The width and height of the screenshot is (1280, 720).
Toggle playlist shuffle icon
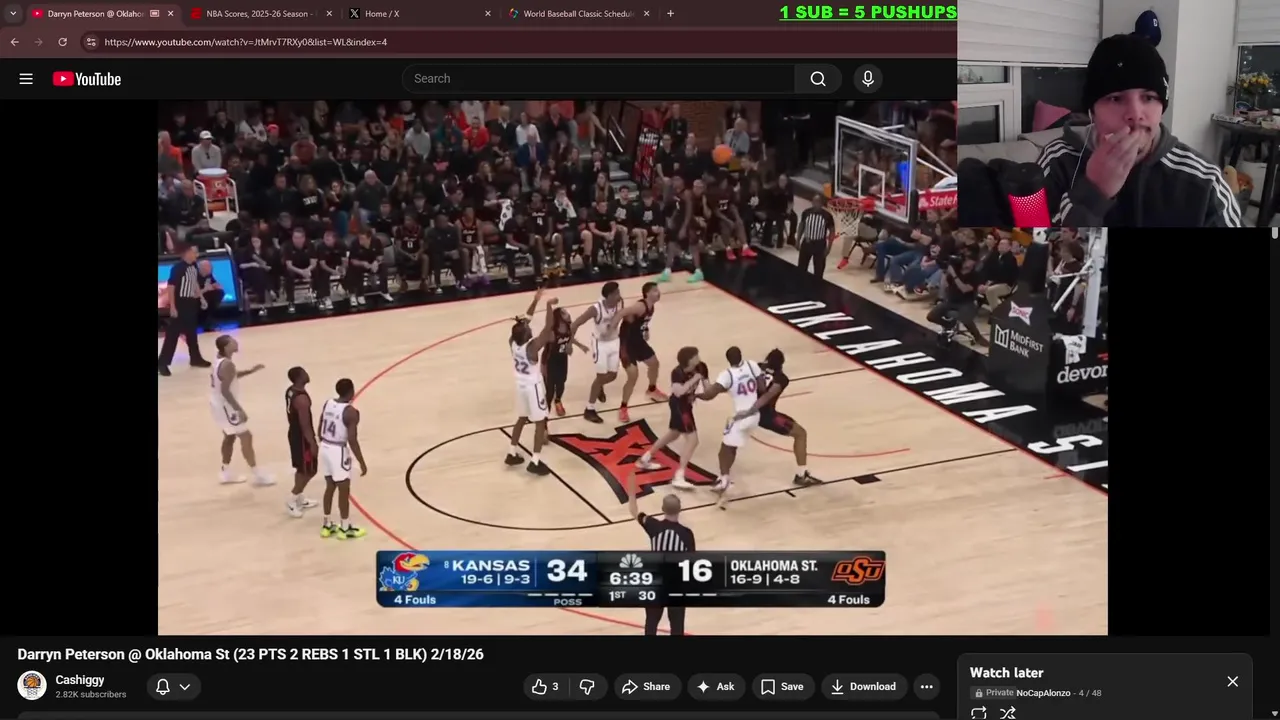tap(1008, 713)
